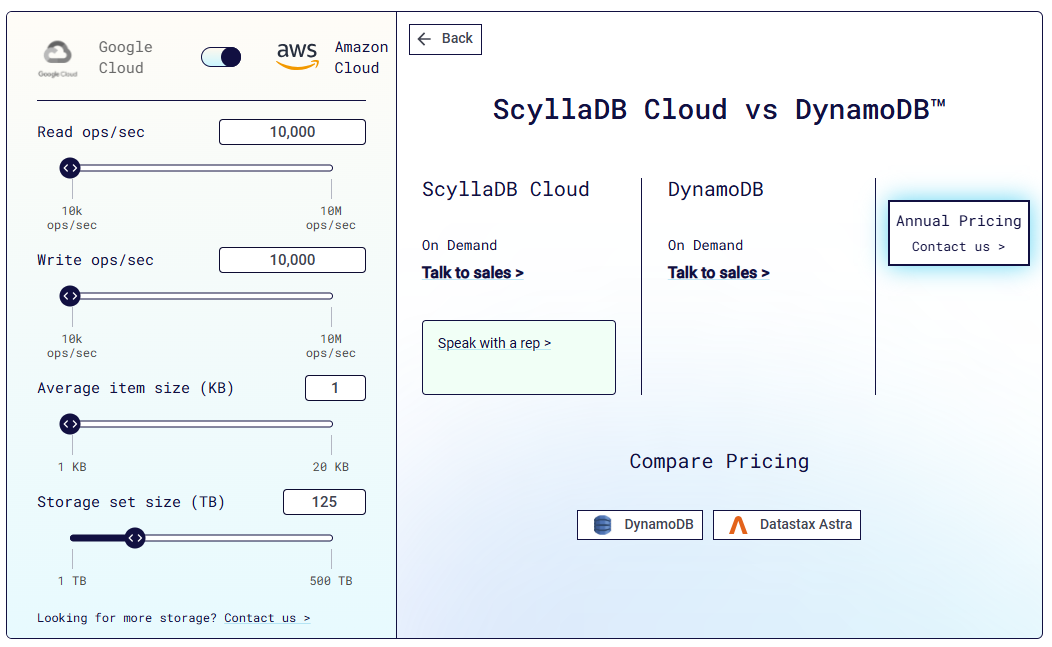
Task: Compare pricing with Datastax Astra button
Action: click(x=786, y=525)
